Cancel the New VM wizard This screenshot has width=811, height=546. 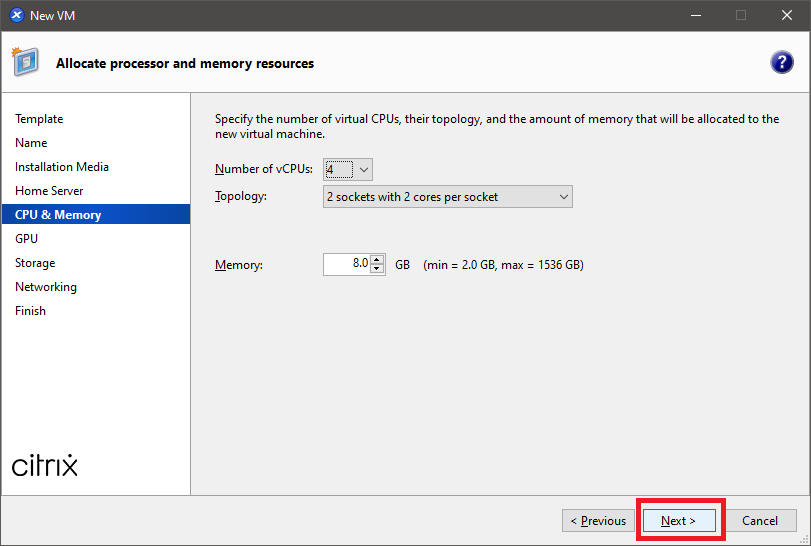tap(760, 521)
